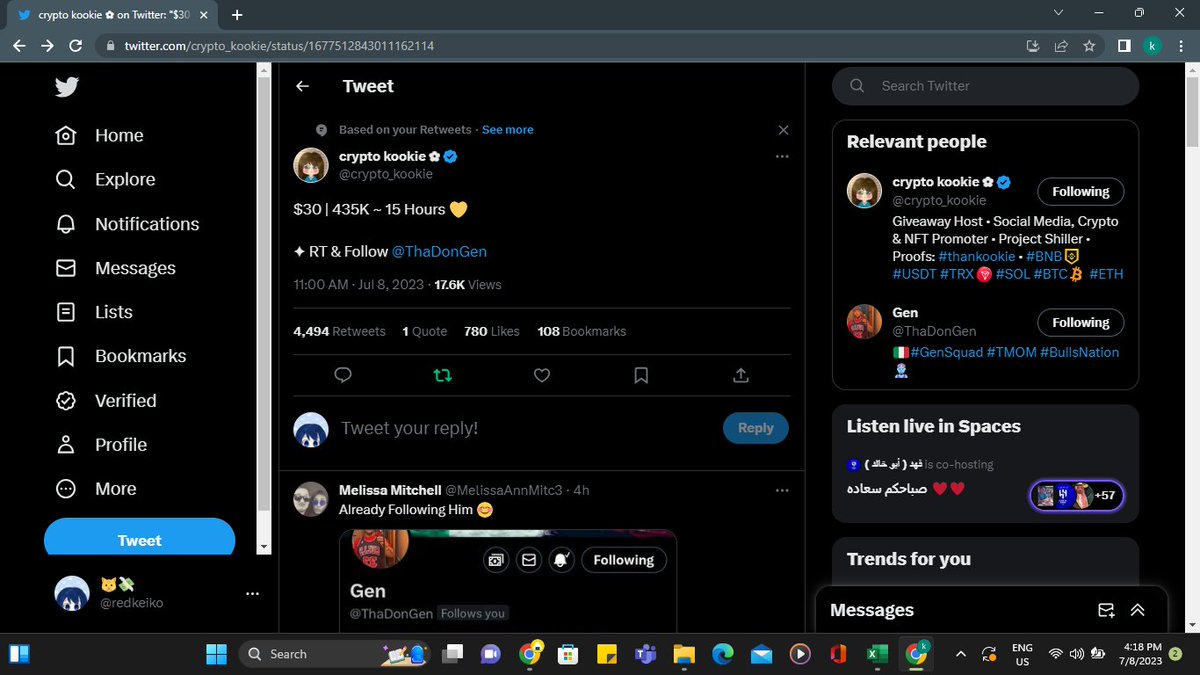Open Chrome's three-dot menu
The height and width of the screenshot is (675, 1200).
click(1181, 46)
